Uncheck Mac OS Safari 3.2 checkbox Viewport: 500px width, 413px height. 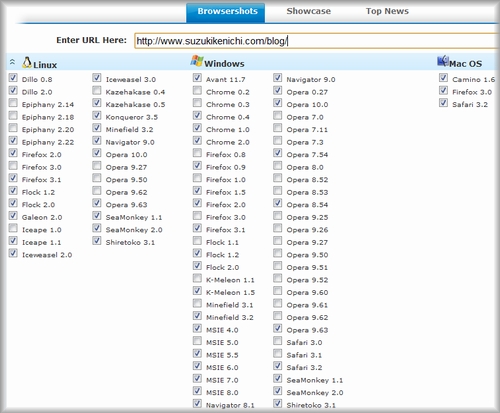(443, 103)
